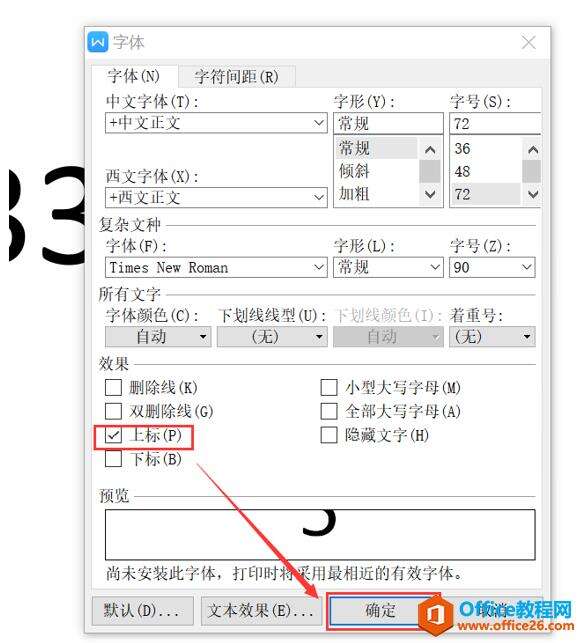
Task: Uncheck the 上标(P) superscript checkbox
Action: [x=114, y=435]
